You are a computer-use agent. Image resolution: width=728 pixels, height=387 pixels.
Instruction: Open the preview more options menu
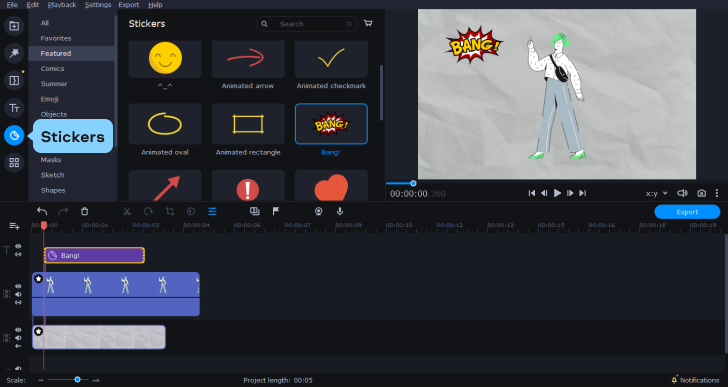tap(717, 193)
